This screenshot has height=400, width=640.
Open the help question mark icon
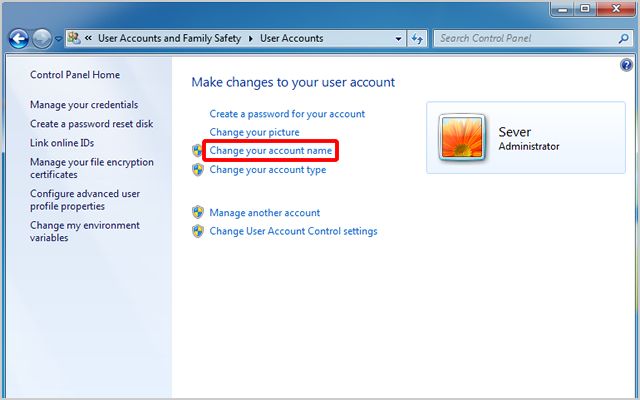pyautogui.click(x=626, y=65)
